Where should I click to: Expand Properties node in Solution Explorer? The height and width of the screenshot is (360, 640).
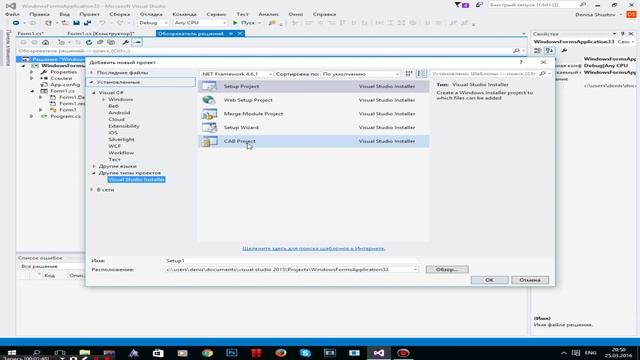[x=32, y=72]
